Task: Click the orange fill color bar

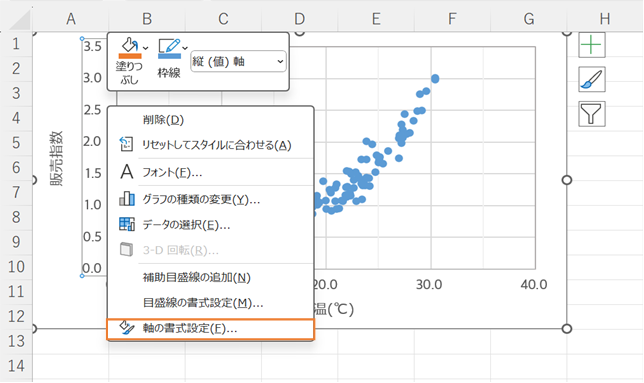Action: (130, 56)
